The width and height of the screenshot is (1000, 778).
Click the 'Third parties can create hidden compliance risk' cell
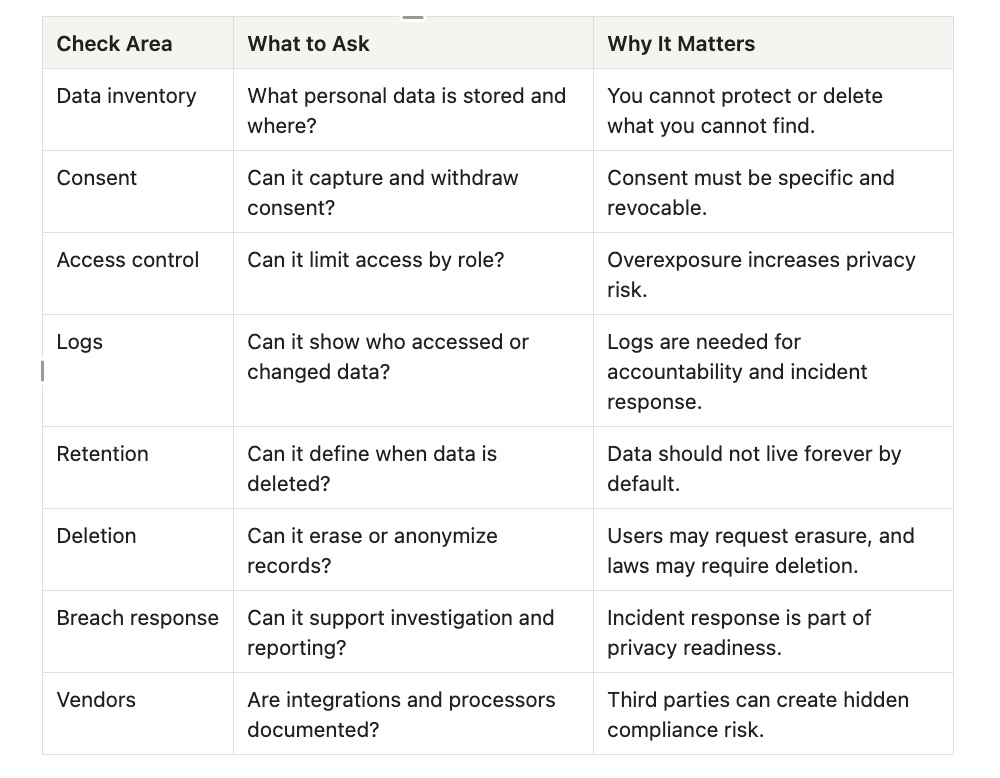tap(773, 714)
